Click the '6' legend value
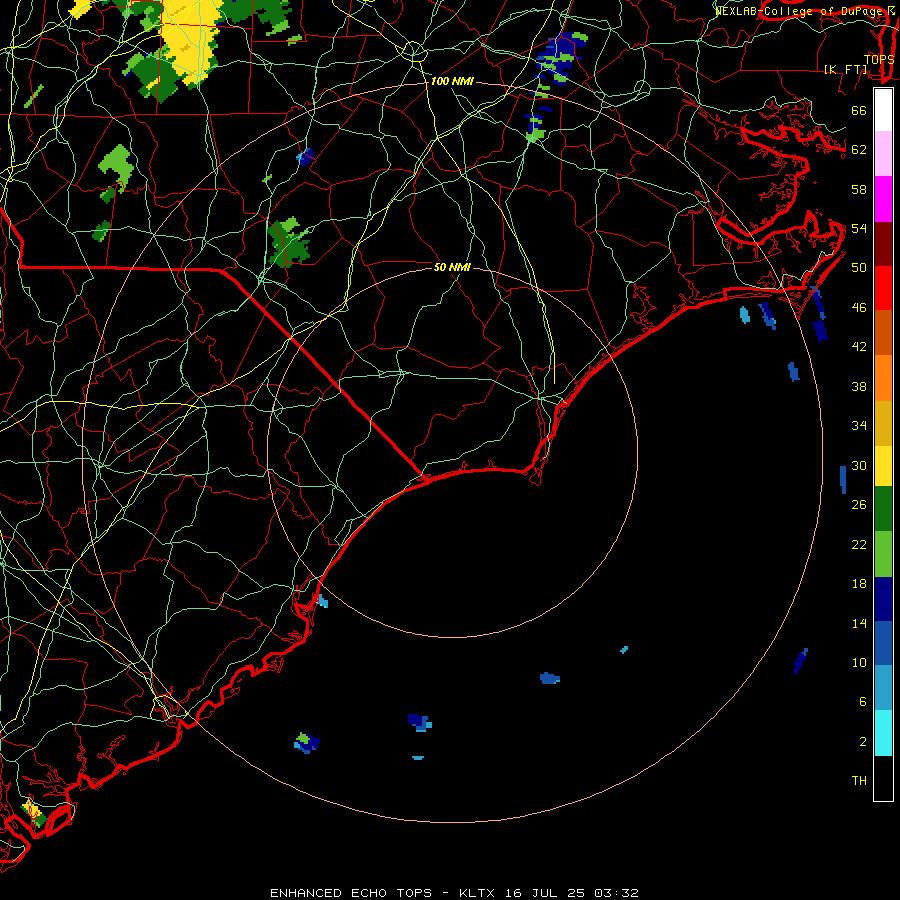Screen dimensions: 900x900 point(863,702)
